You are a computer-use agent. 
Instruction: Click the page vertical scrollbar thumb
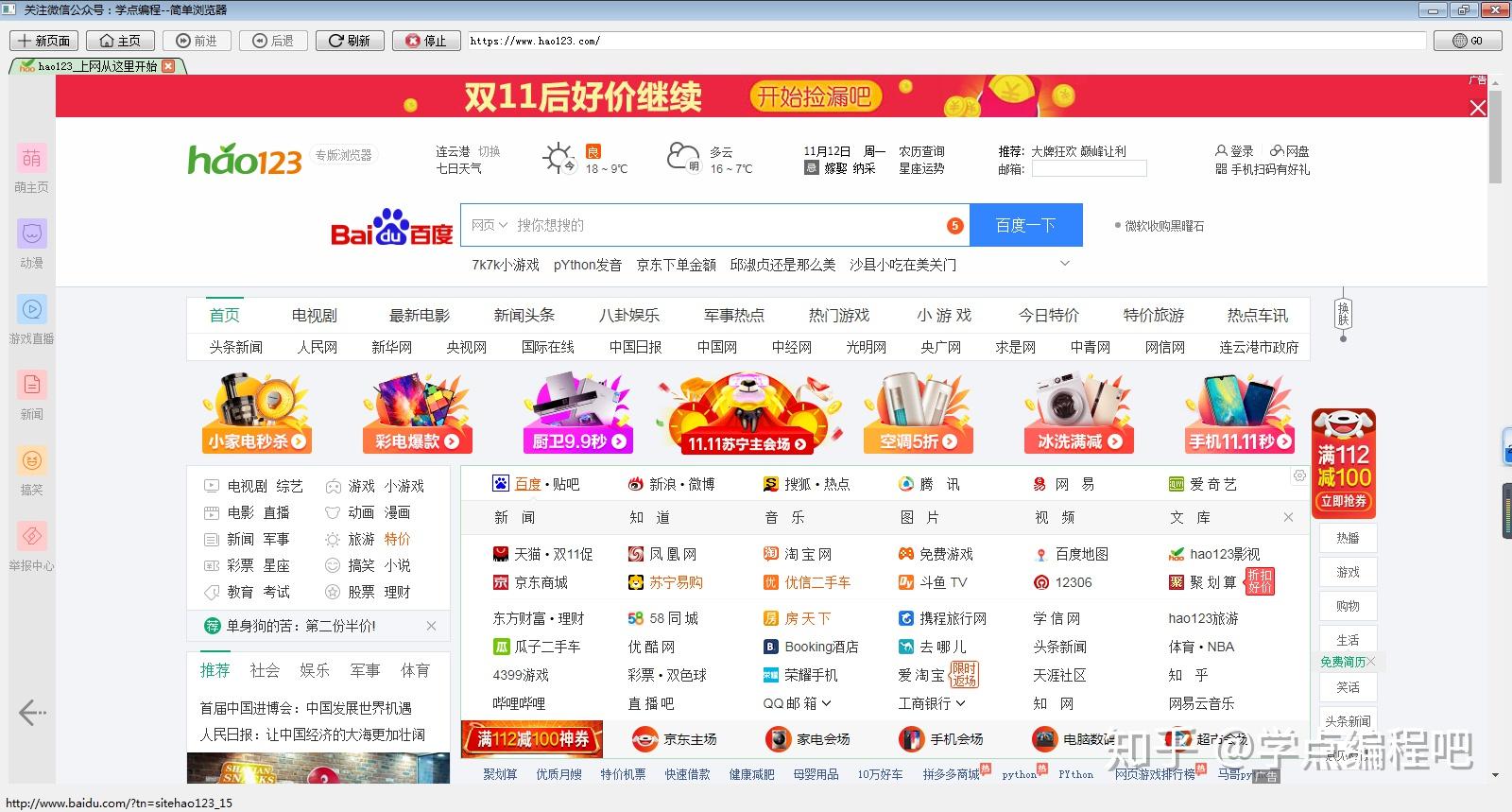[x=1495, y=137]
